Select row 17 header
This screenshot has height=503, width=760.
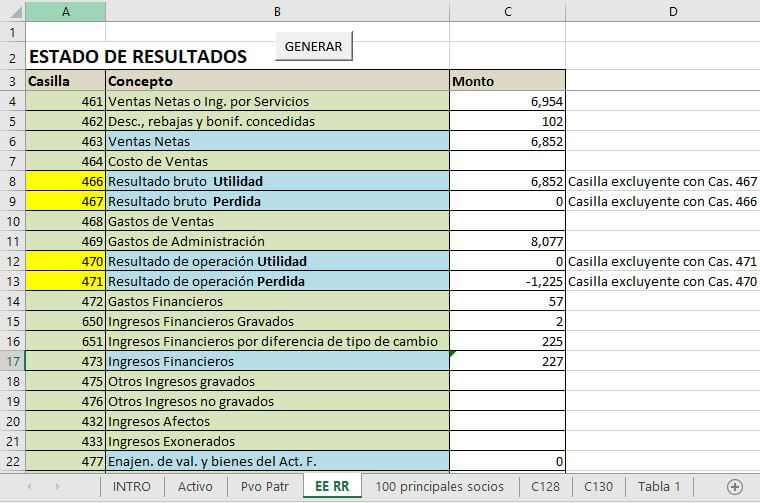tap(12, 361)
